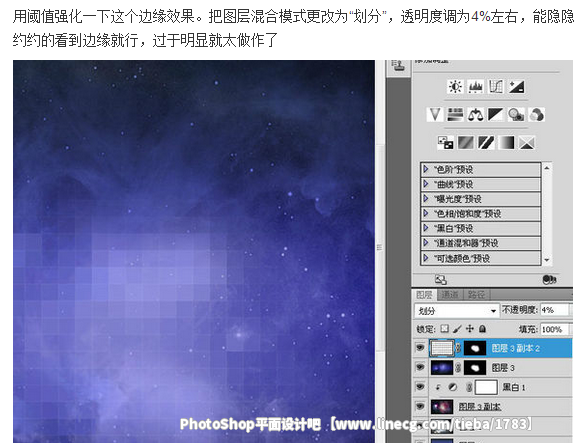588x443 pixels.
Task: Hide the 图层 3 副本 layer
Action: (420, 406)
